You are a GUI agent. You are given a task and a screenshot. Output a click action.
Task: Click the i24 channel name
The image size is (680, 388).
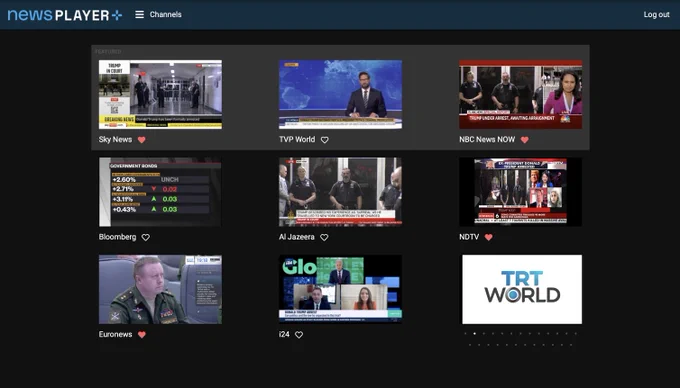(x=284, y=334)
